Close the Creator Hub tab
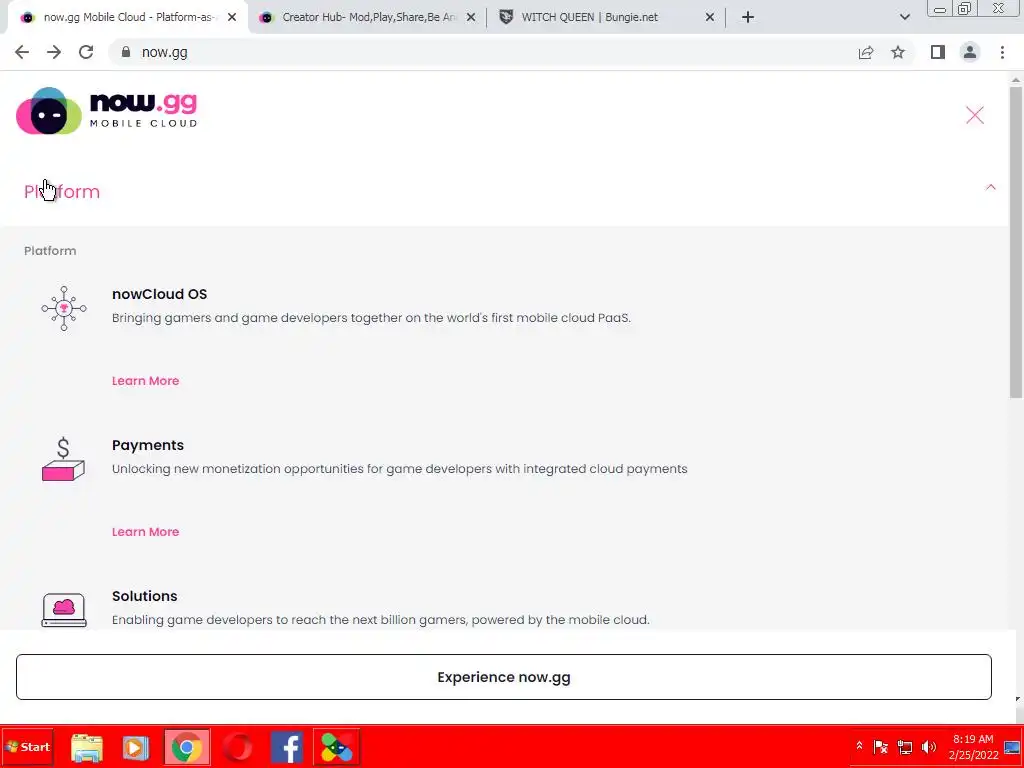Viewport: 1024px width, 768px height. point(471,18)
